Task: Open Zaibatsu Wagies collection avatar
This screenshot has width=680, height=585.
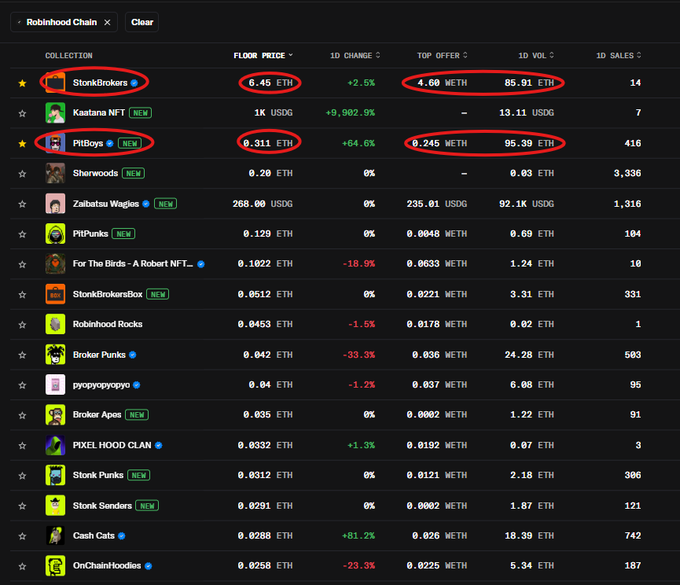Action: coord(56,203)
